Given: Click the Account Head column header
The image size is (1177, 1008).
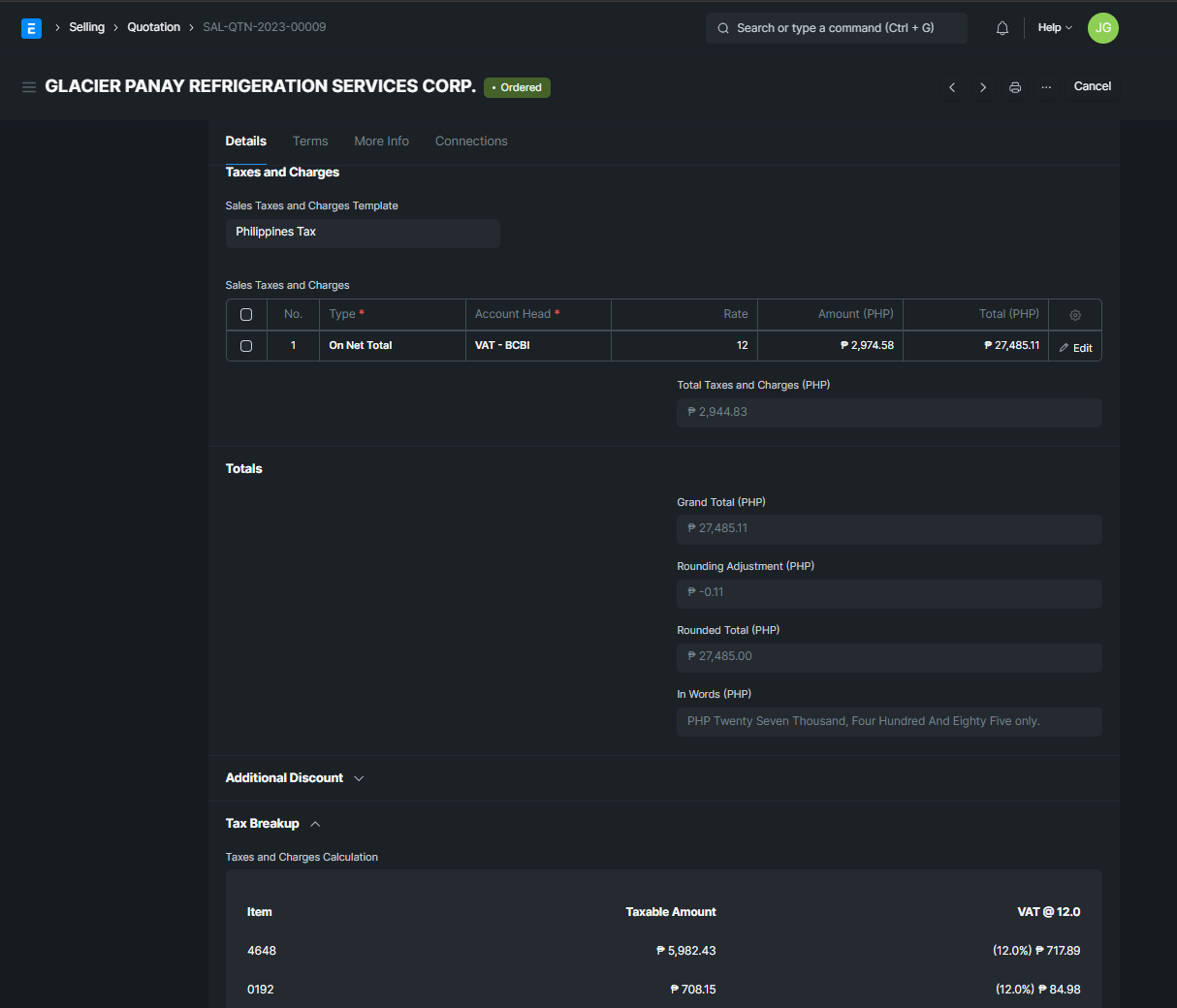Looking at the screenshot, I should (x=538, y=315).
